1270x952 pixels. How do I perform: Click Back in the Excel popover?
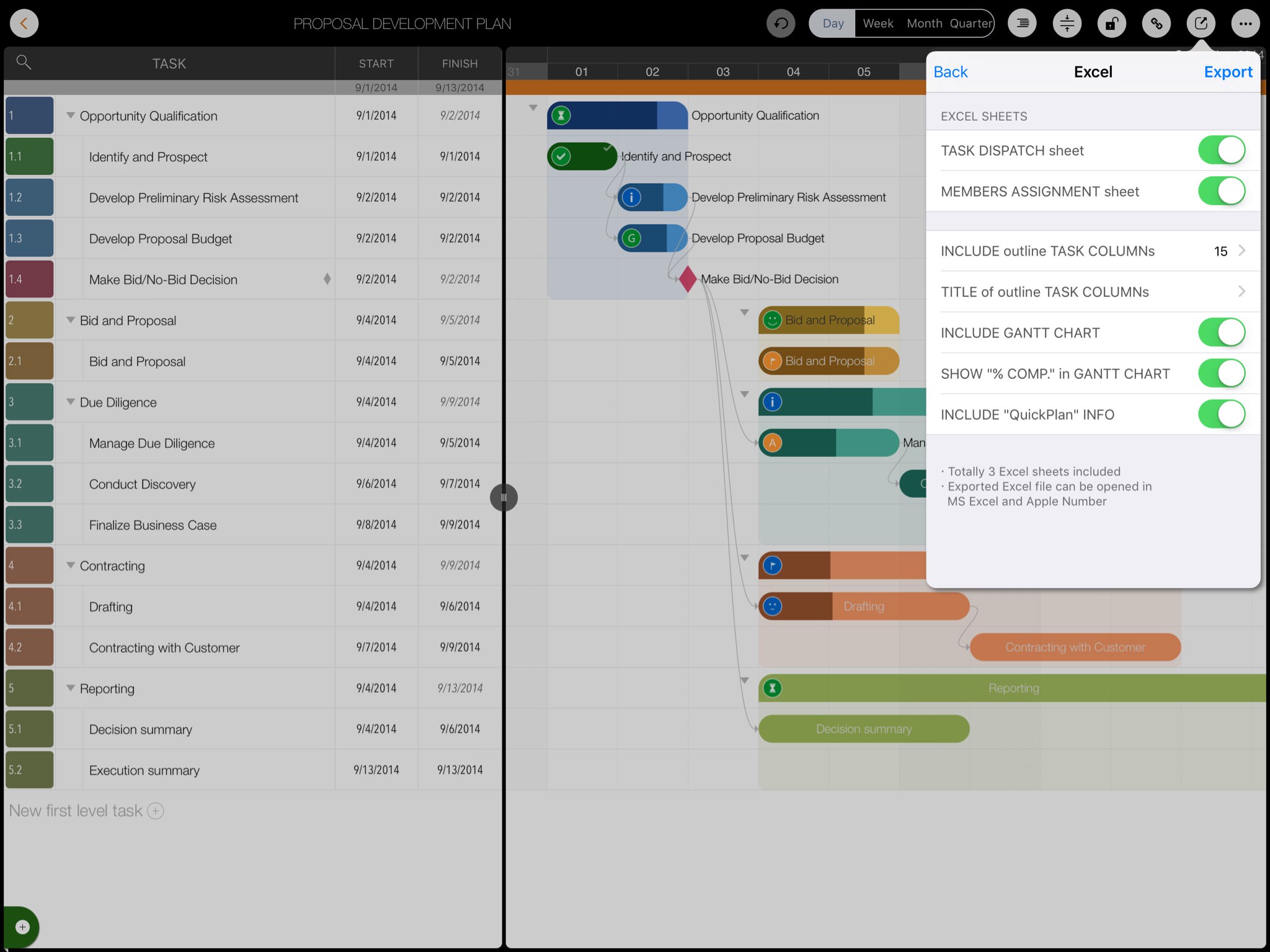click(x=950, y=72)
